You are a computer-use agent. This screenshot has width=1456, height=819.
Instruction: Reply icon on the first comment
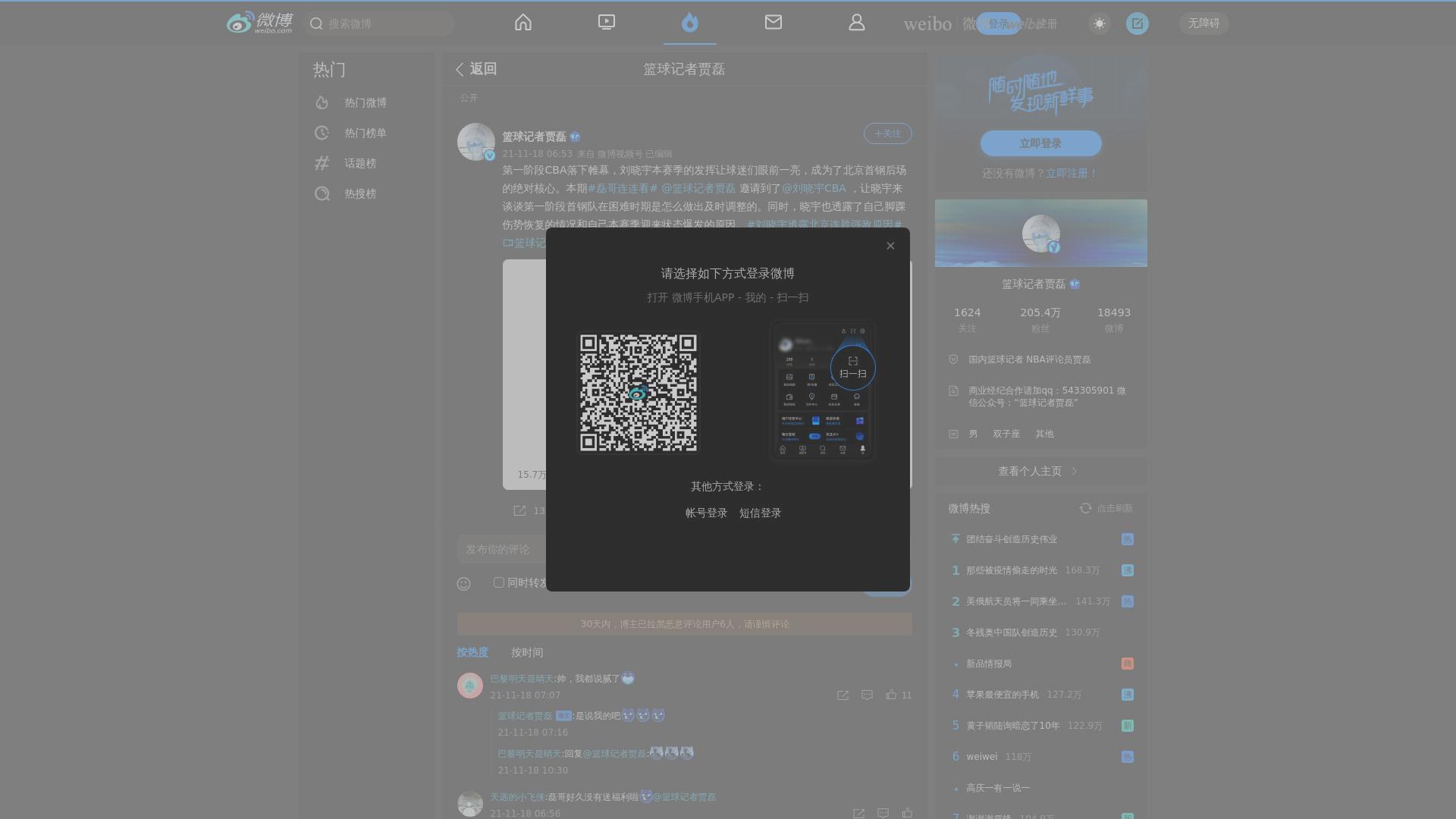click(x=867, y=695)
